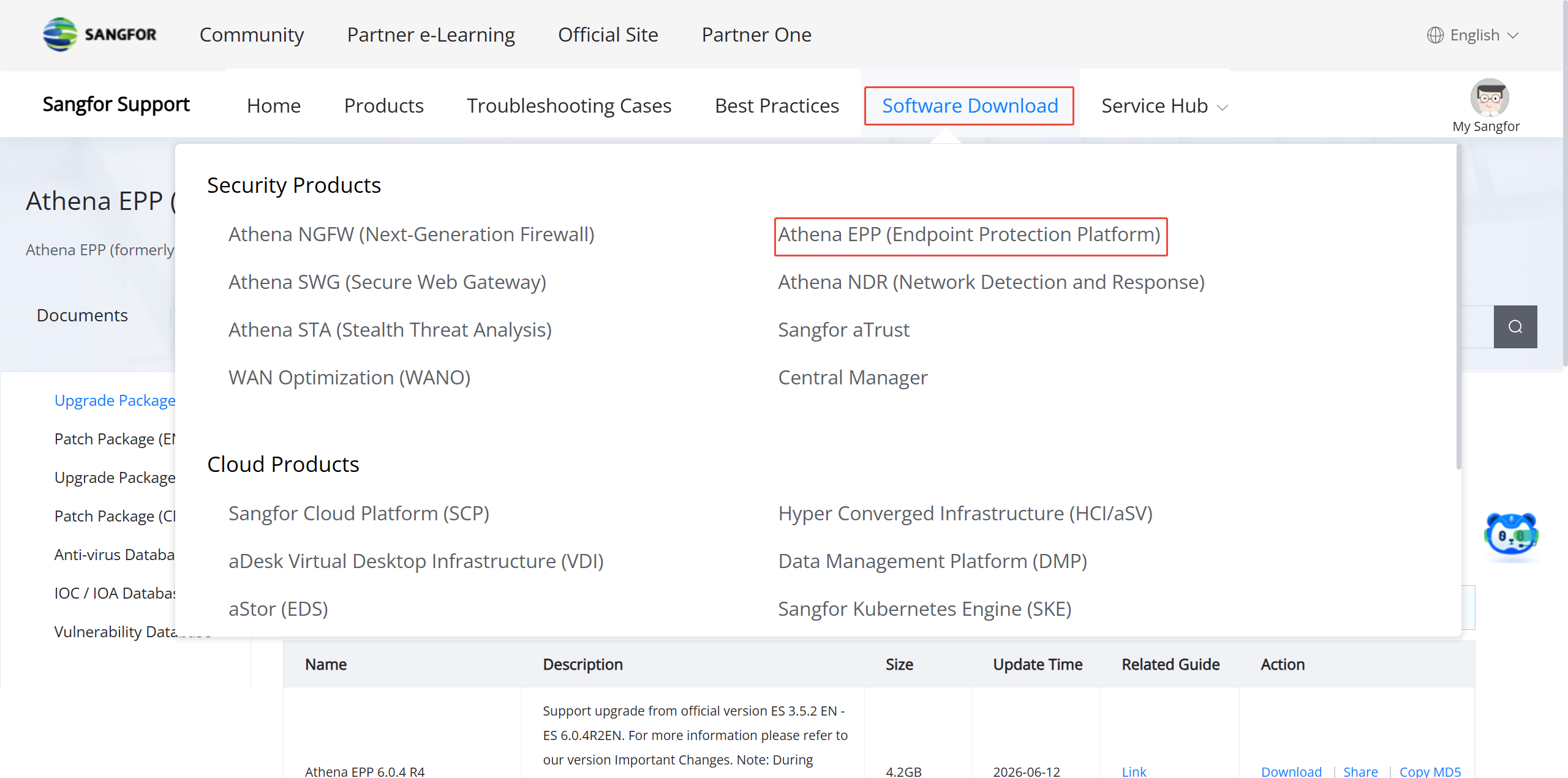
Task: Open the chatbot assistant mascot
Action: click(1511, 535)
